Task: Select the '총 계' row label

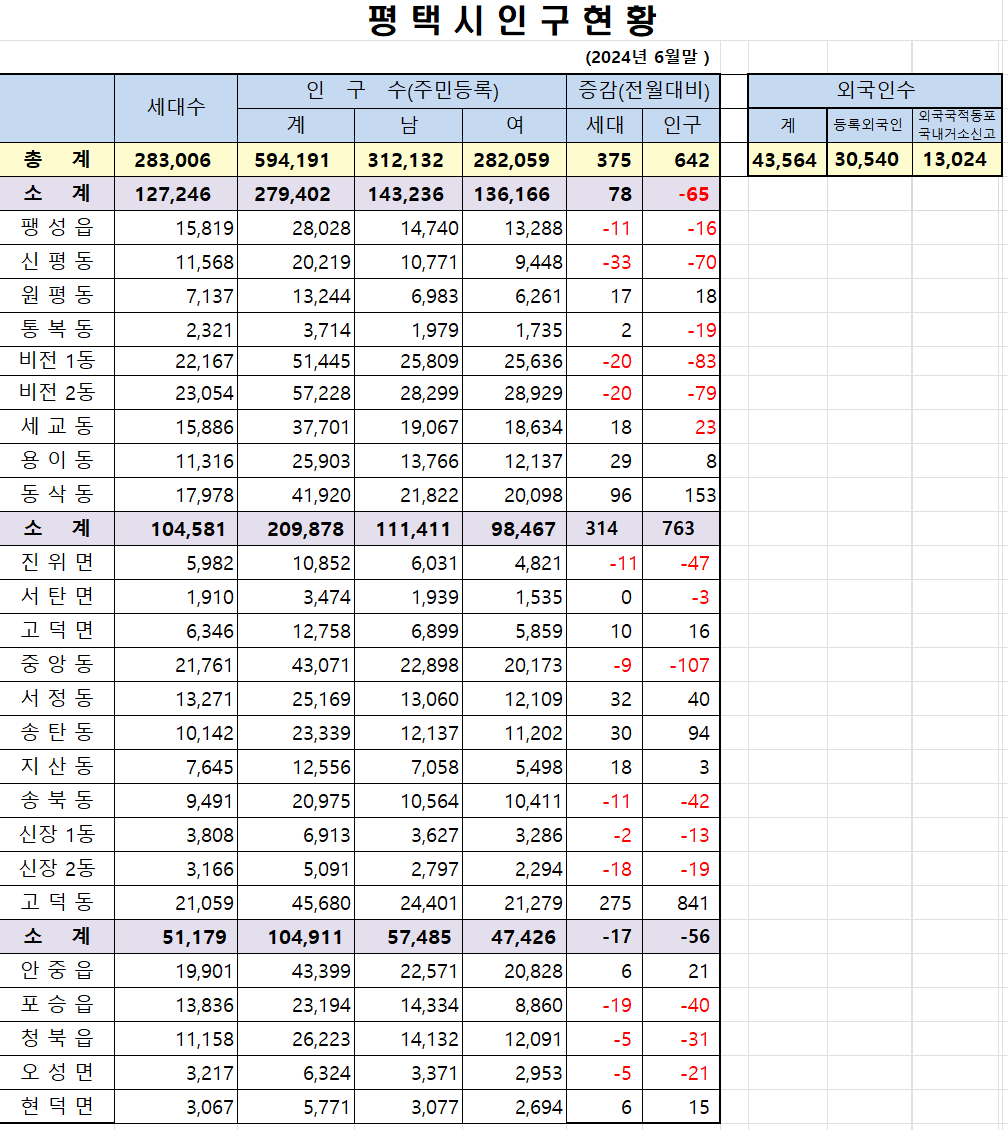Action: 57,159
